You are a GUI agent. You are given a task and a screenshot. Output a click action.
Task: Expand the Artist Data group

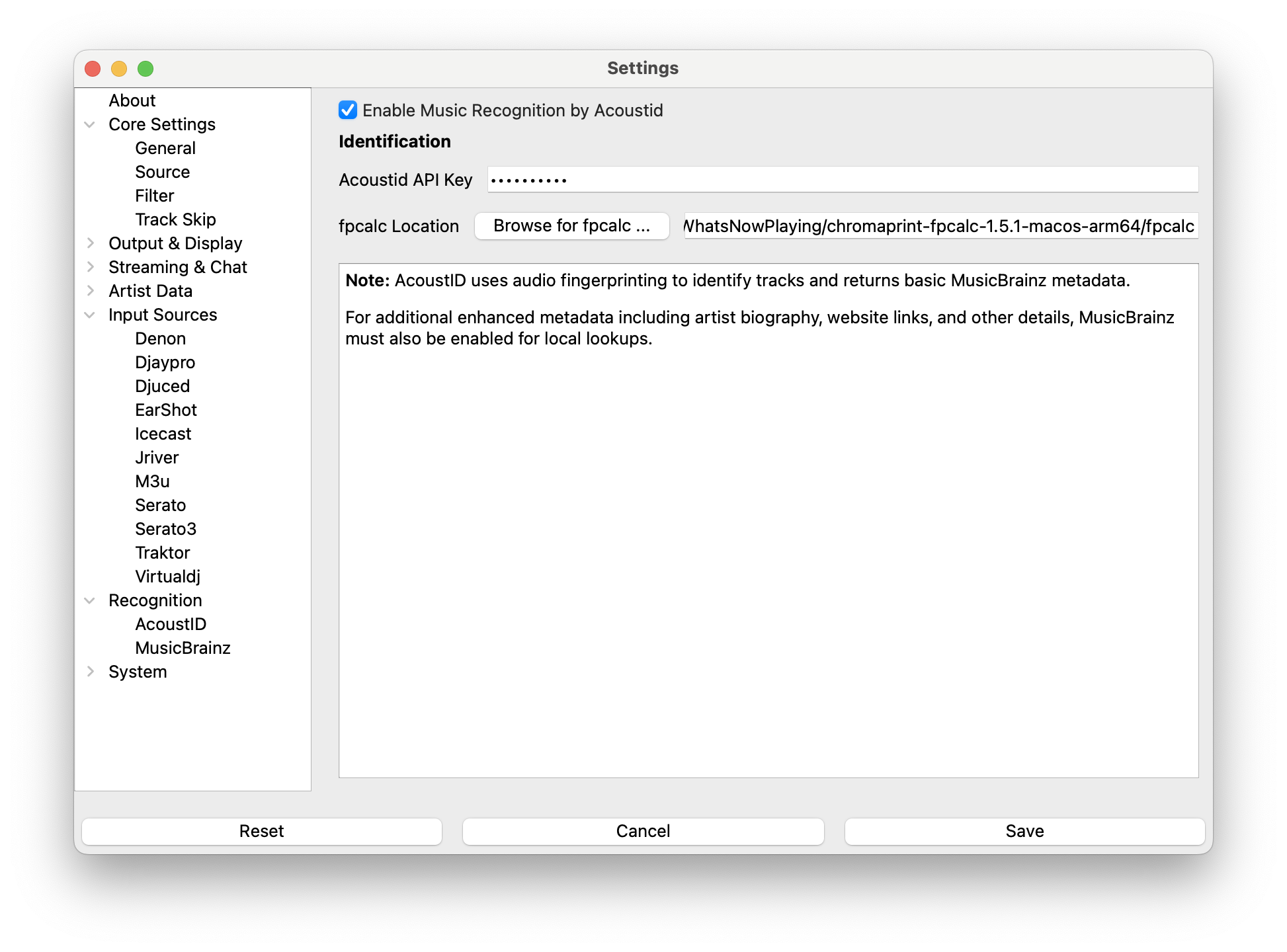pos(90,291)
